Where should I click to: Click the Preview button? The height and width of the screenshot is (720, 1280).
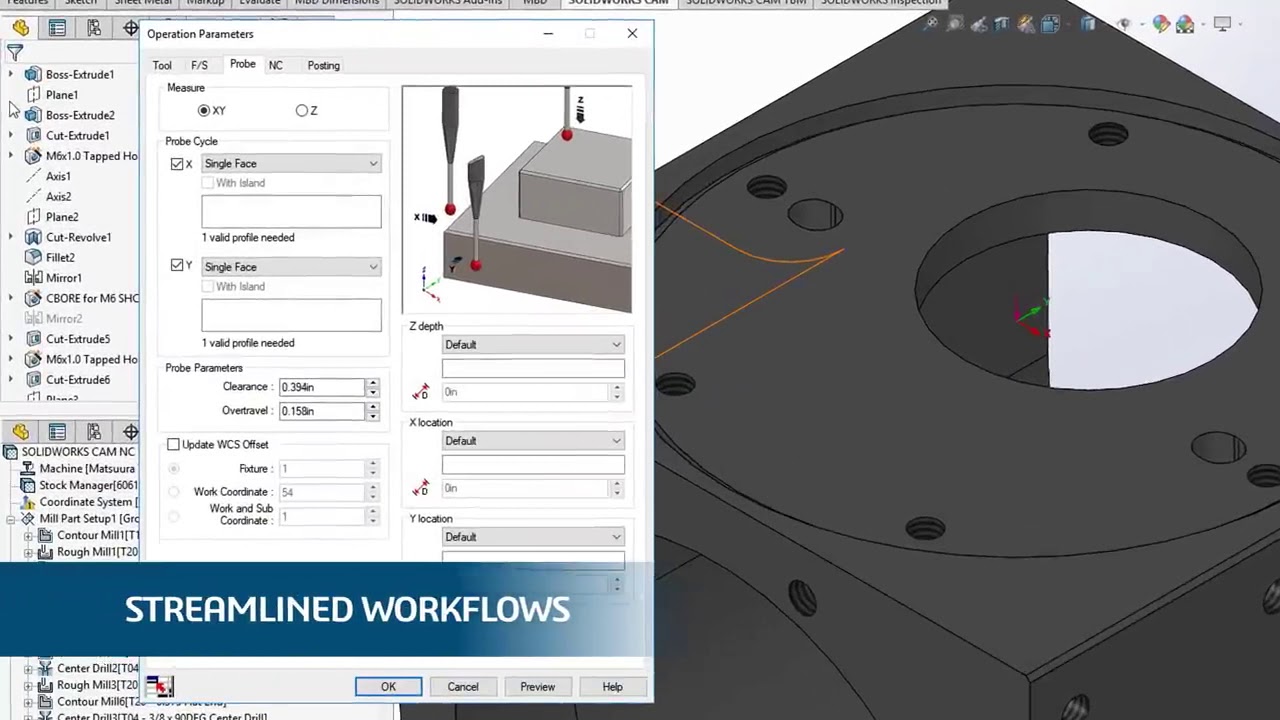click(537, 687)
